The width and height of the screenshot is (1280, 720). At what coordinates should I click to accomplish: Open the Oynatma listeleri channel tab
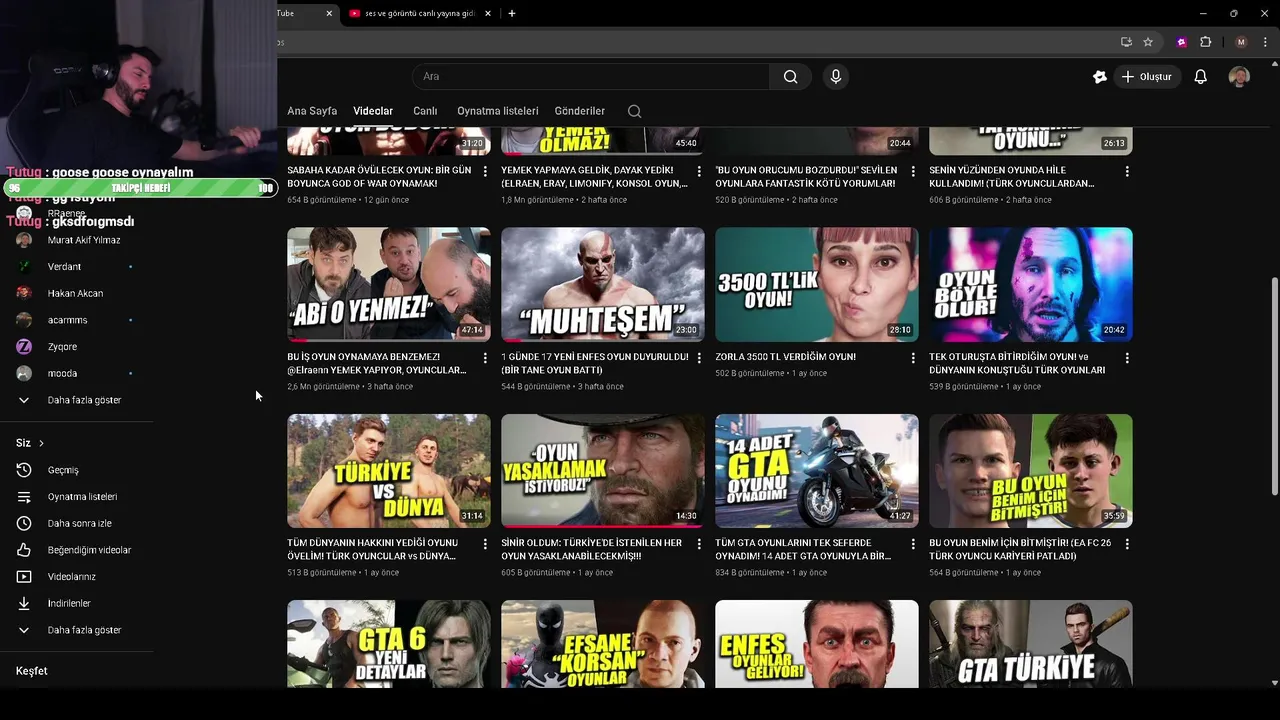498,111
